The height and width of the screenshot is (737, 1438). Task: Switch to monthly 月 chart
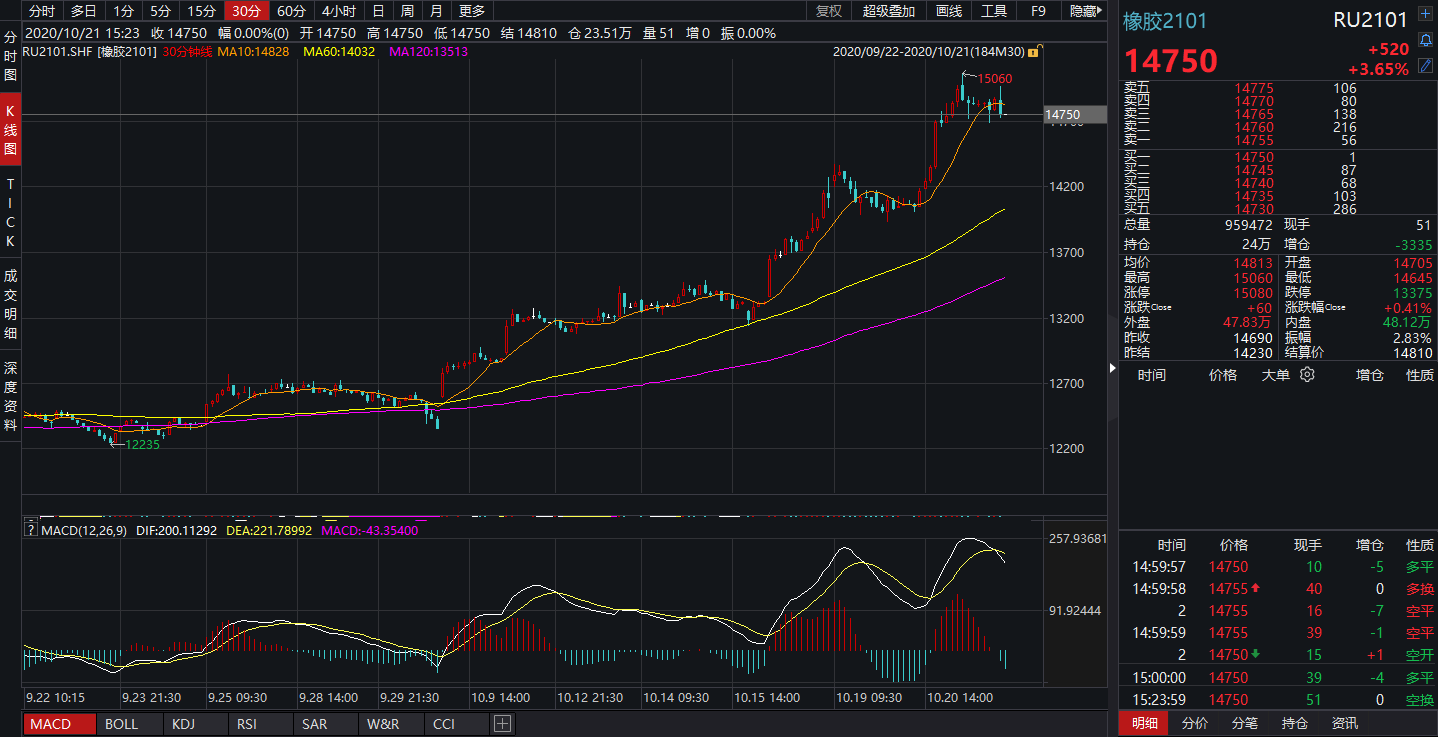click(x=437, y=11)
